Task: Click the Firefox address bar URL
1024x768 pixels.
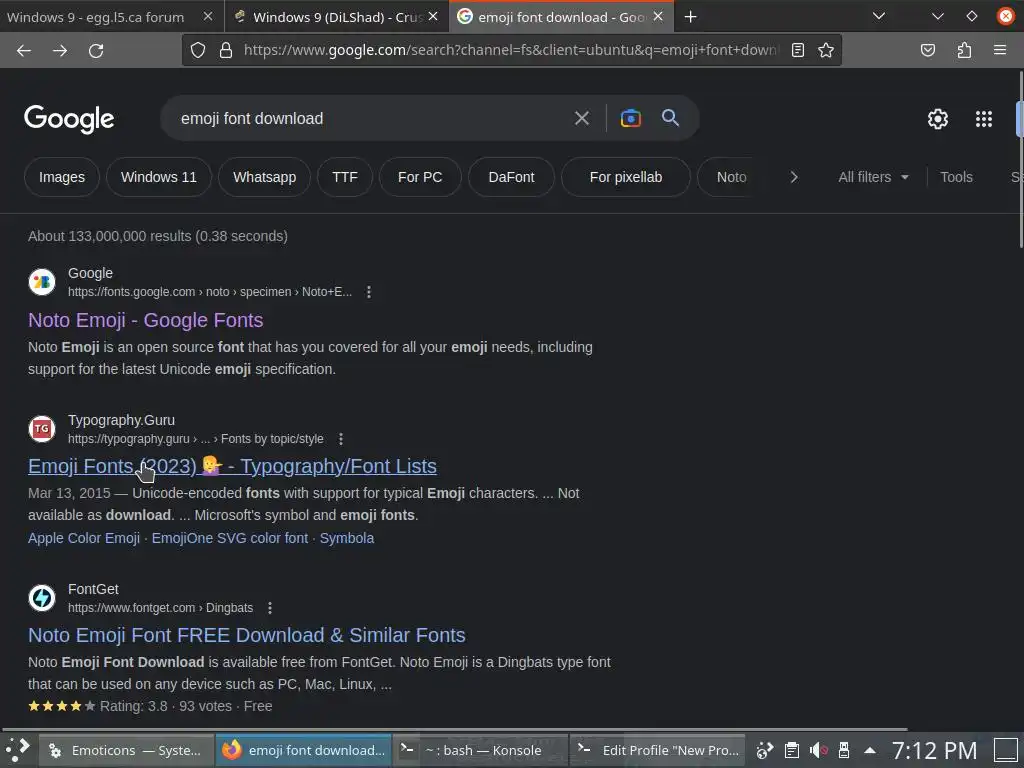Action: pyautogui.click(x=511, y=50)
